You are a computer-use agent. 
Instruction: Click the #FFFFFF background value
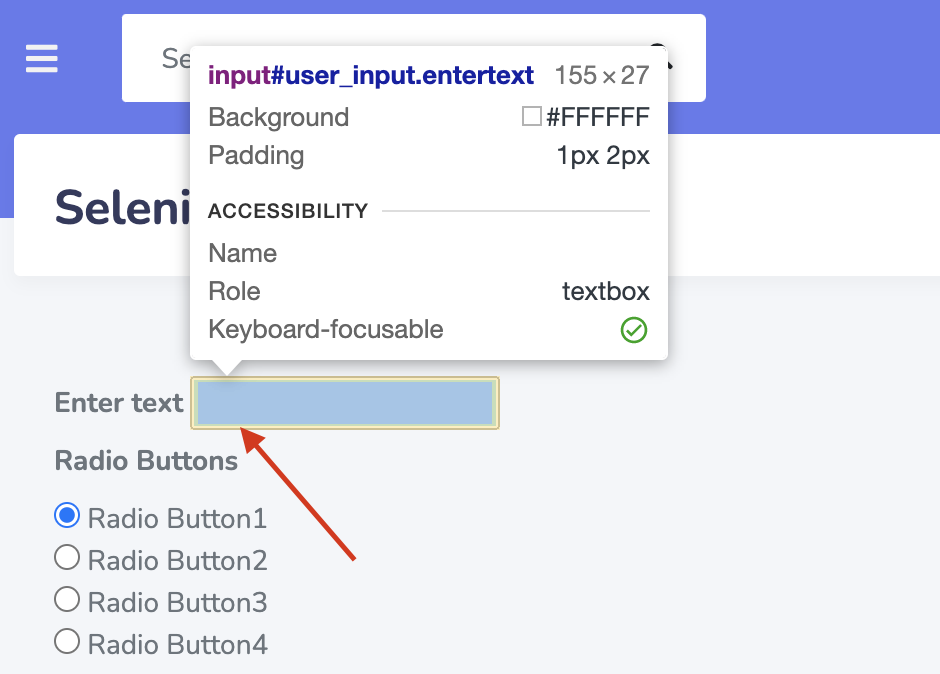(x=598, y=117)
